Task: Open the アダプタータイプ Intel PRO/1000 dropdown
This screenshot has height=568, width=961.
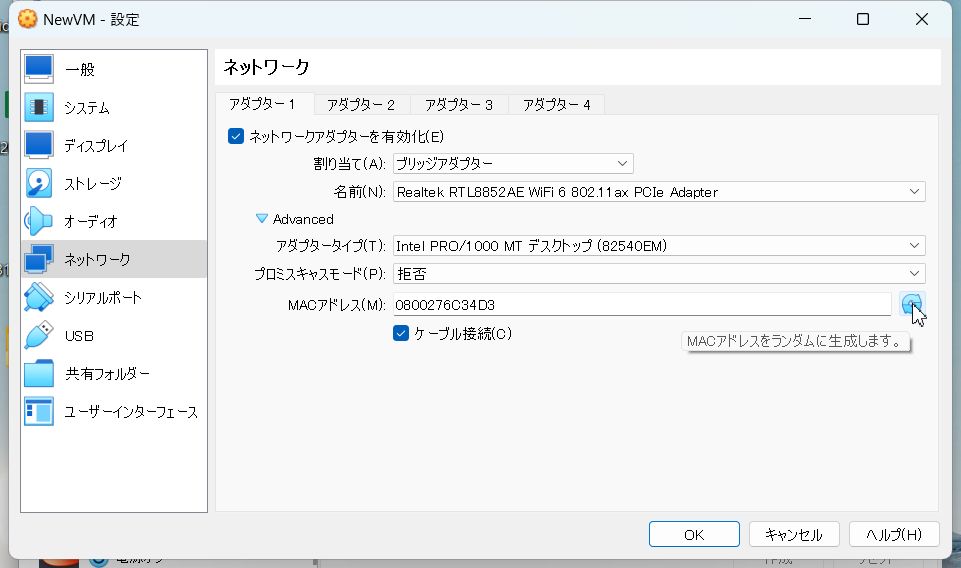Action: [658, 245]
